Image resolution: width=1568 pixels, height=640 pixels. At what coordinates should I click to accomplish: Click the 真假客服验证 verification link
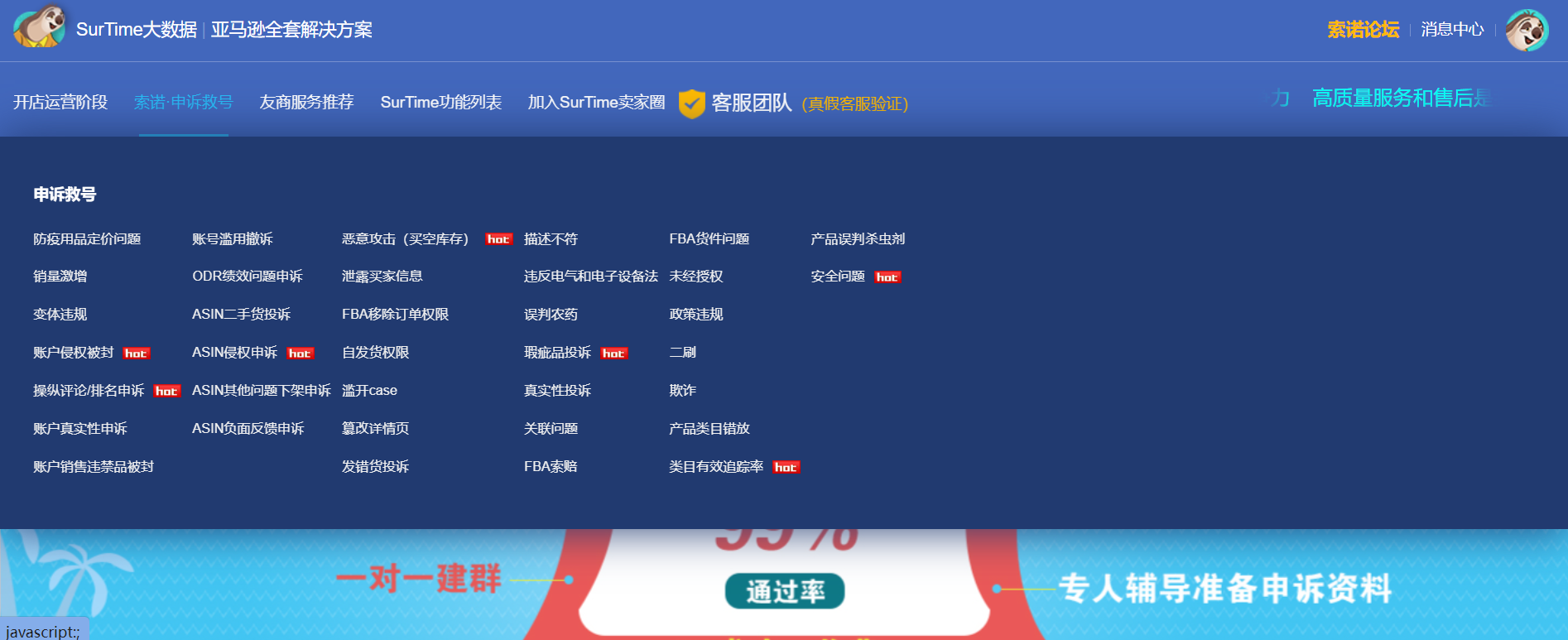(855, 103)
